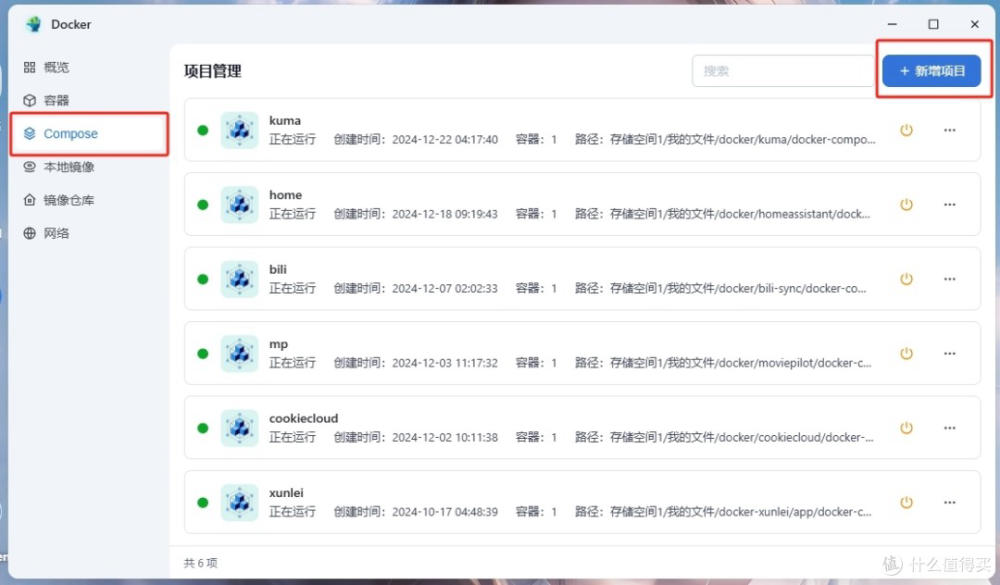Click creation time 2024-12-07 02:02:33
Viewport: 1000px width, 585px height.
coord(445,288)
